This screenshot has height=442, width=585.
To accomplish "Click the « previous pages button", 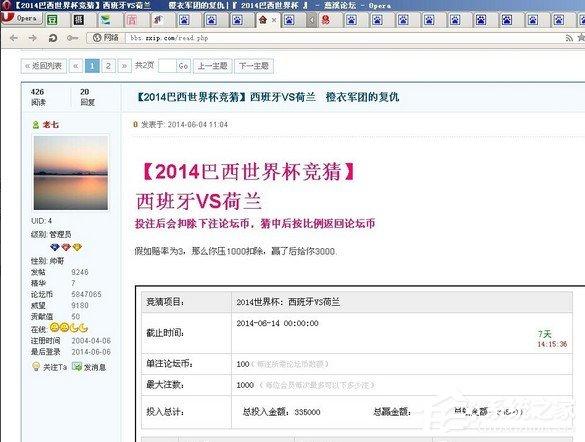I will click(76, 66).
